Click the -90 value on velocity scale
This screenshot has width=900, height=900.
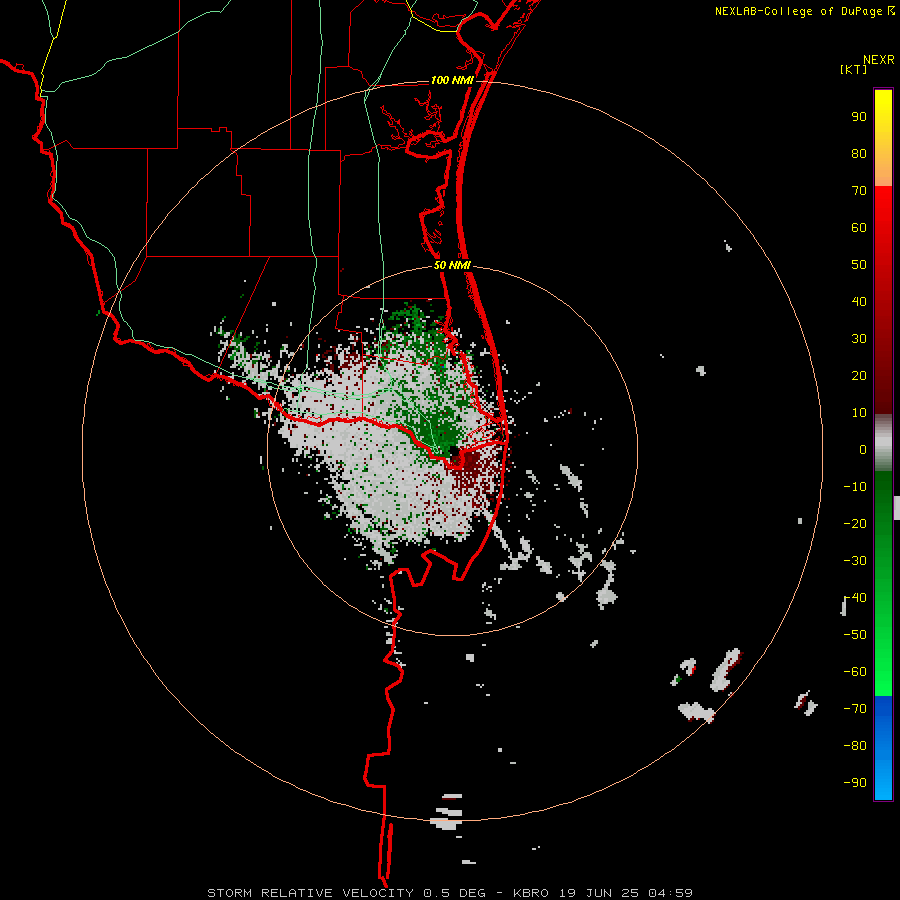855,783
